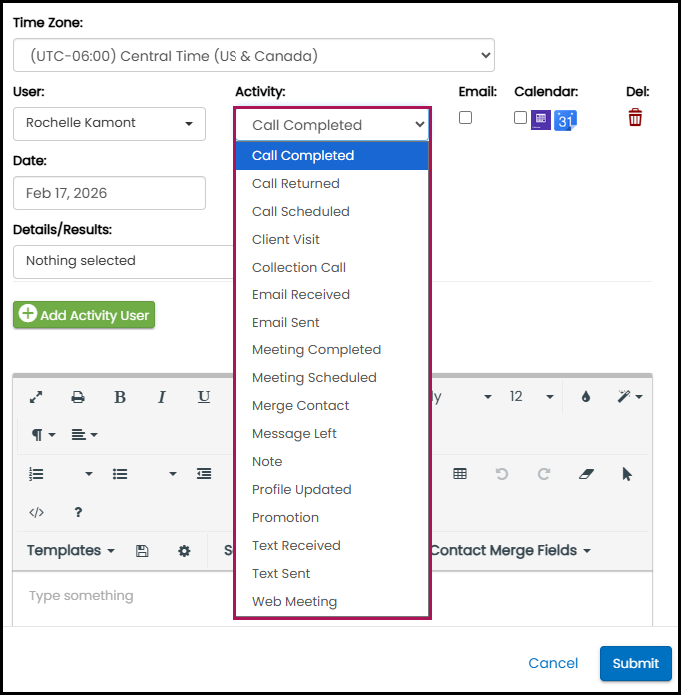Select Web Meeting activity option
The width and height of the screenshot is (681, 695).
tap(332, 601)
